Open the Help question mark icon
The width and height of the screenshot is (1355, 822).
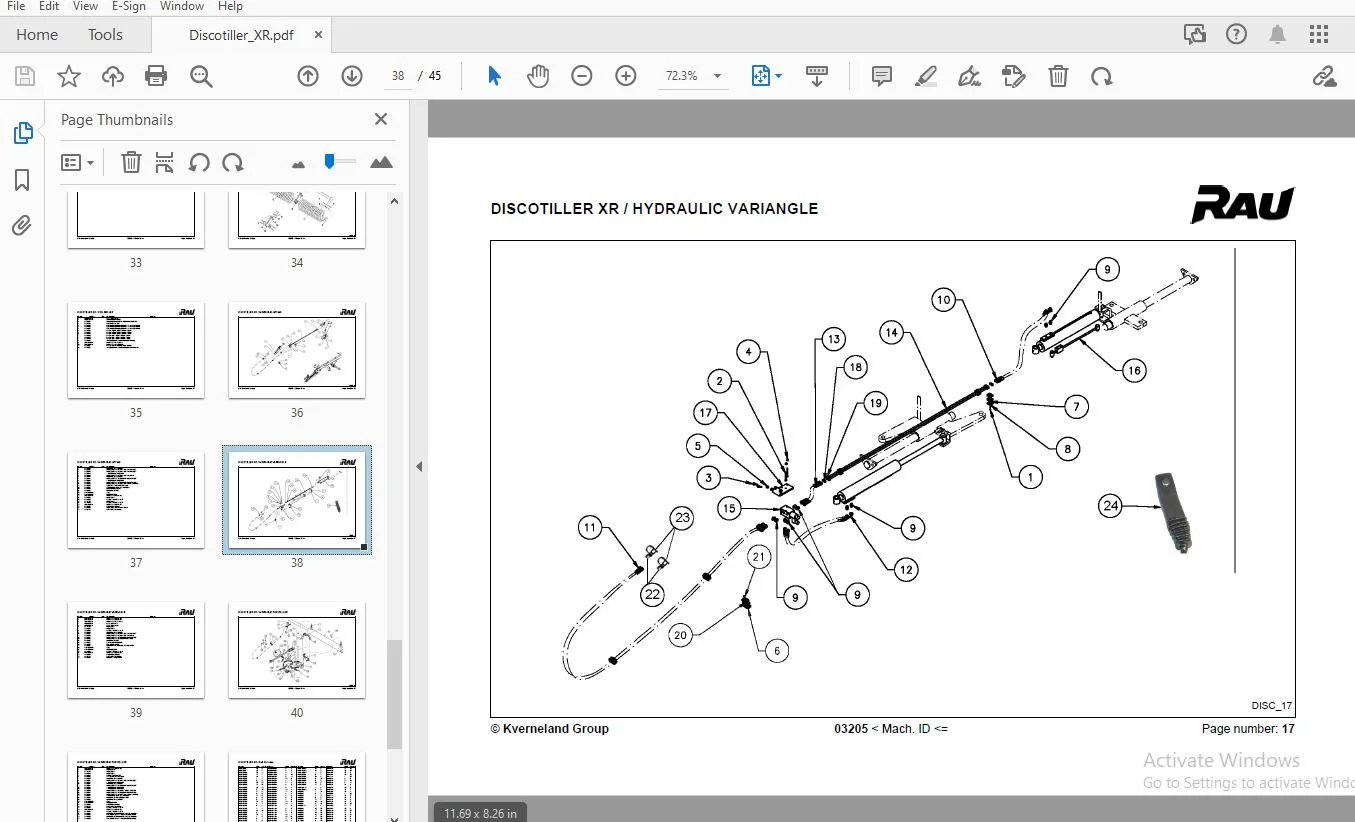coord(1236,34)
